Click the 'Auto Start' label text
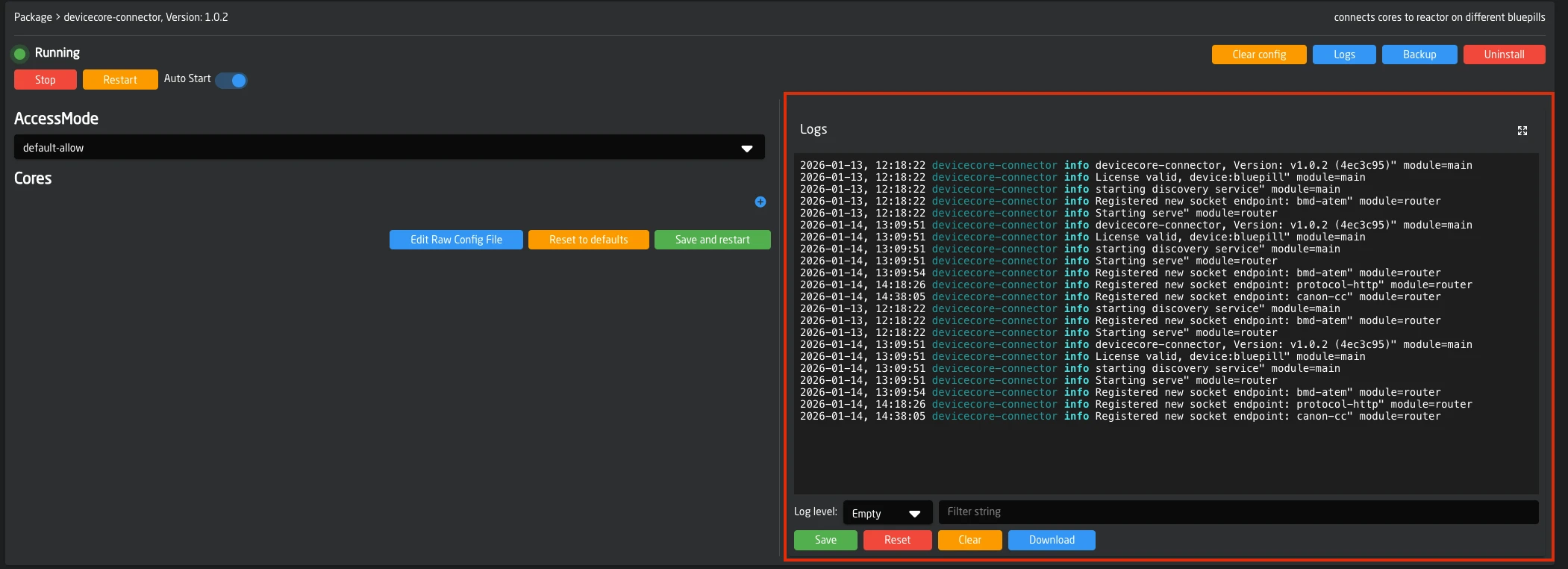 [x=187, y=78]
